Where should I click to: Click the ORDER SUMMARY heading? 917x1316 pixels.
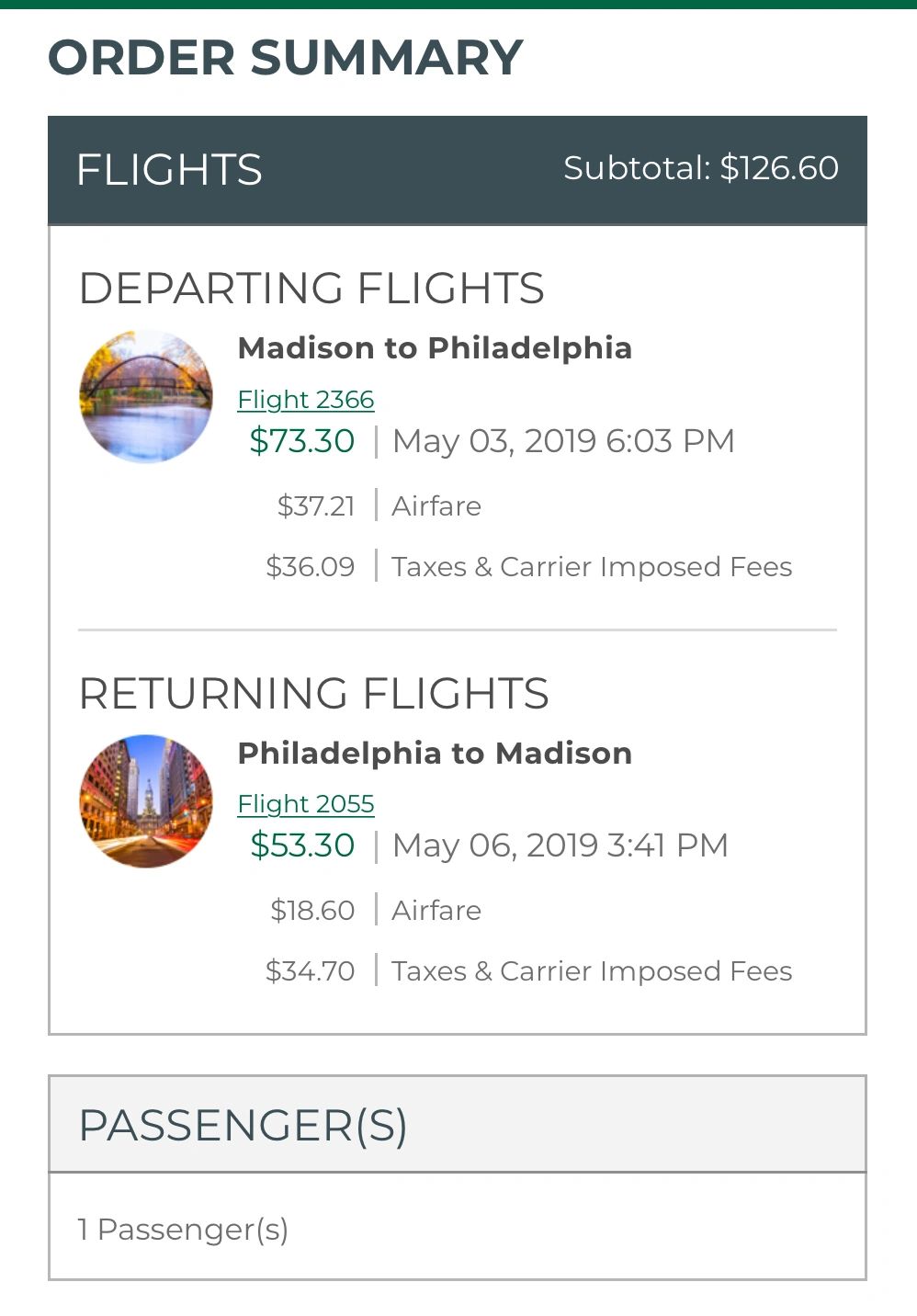click(285, 58)
